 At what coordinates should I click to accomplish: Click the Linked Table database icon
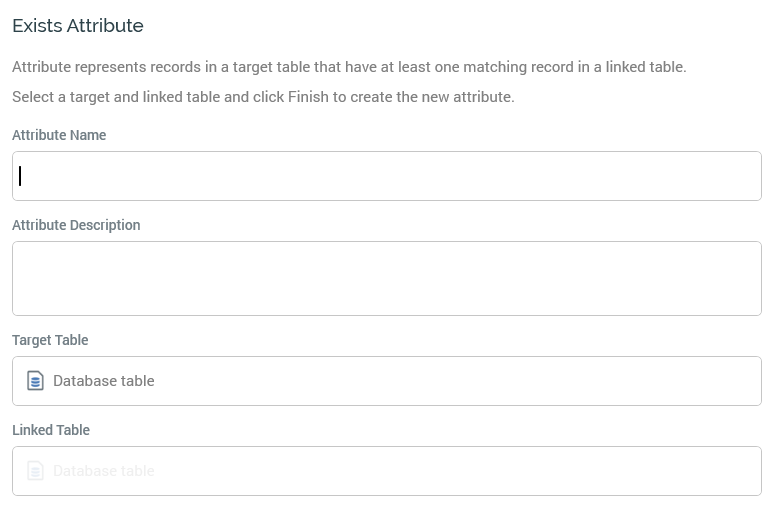click(35, 471)
